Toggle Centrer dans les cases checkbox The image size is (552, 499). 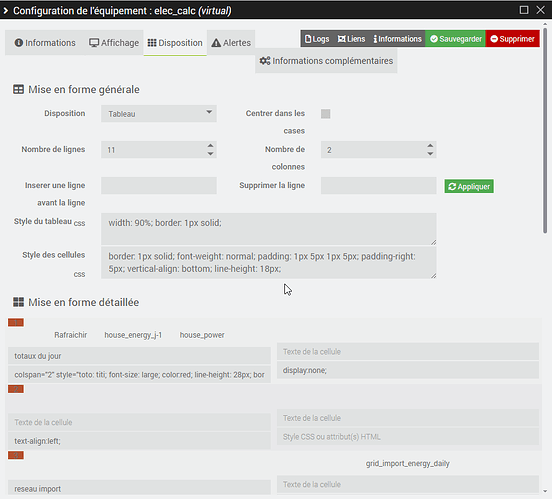point(326,114)
